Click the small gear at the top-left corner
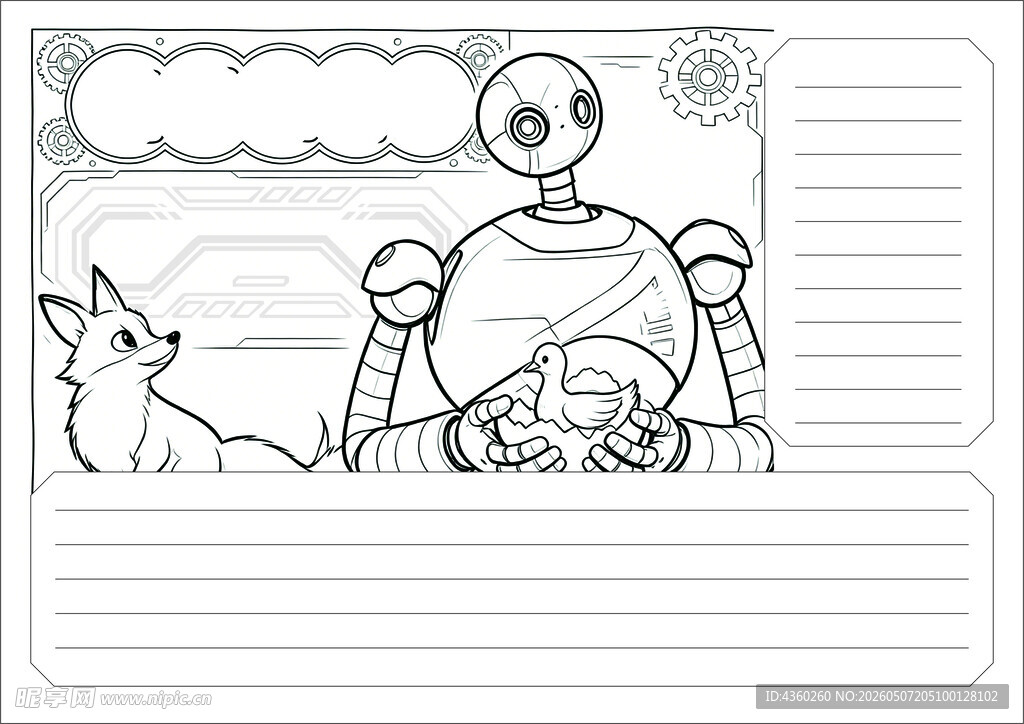Screen dimensions: 1024x724 pos(65,63)
